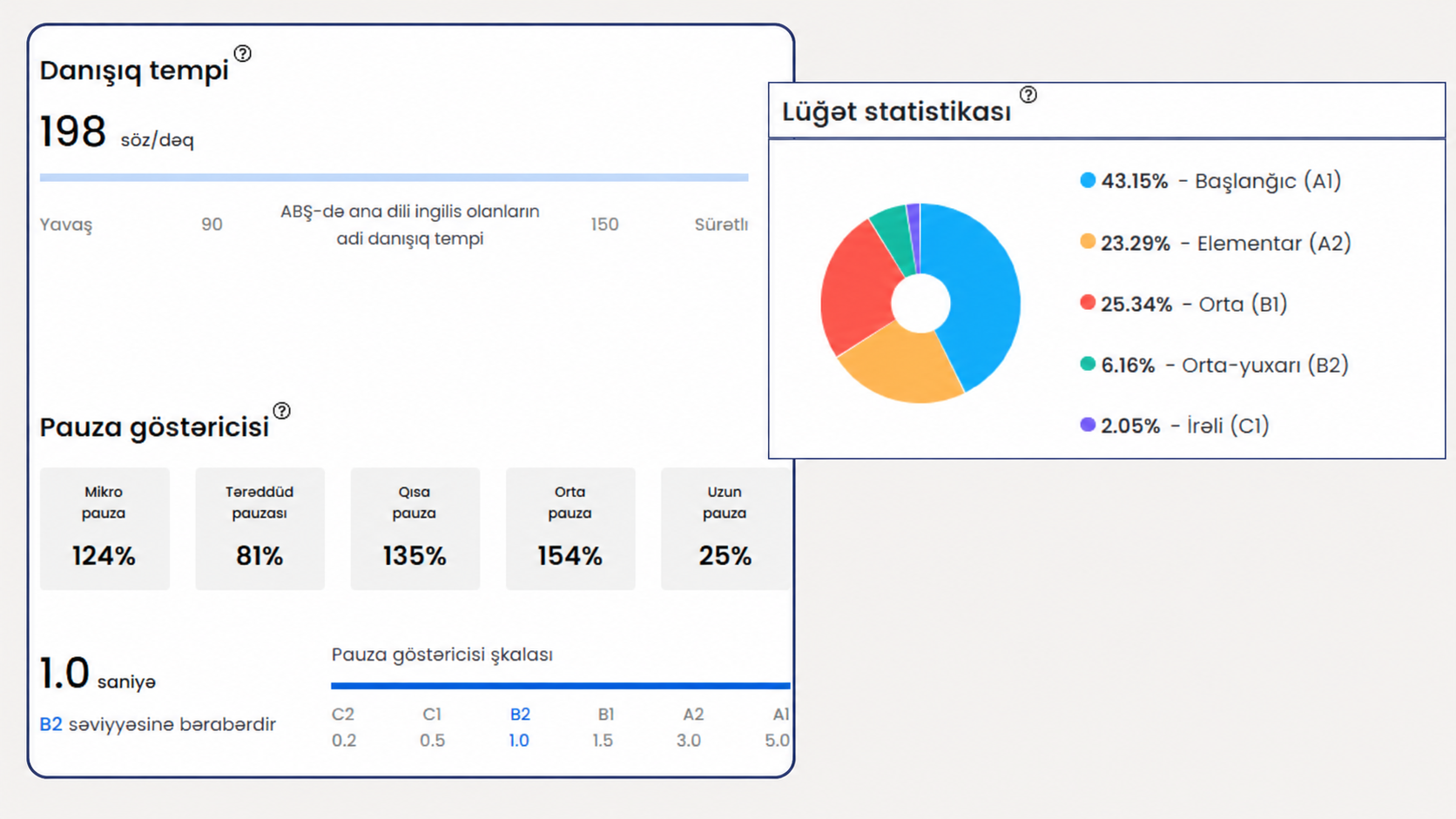Click the Pauza göstəricisi şkalası label
Image resolution: width=1456 pixels, height=819 pixels.
442,655
